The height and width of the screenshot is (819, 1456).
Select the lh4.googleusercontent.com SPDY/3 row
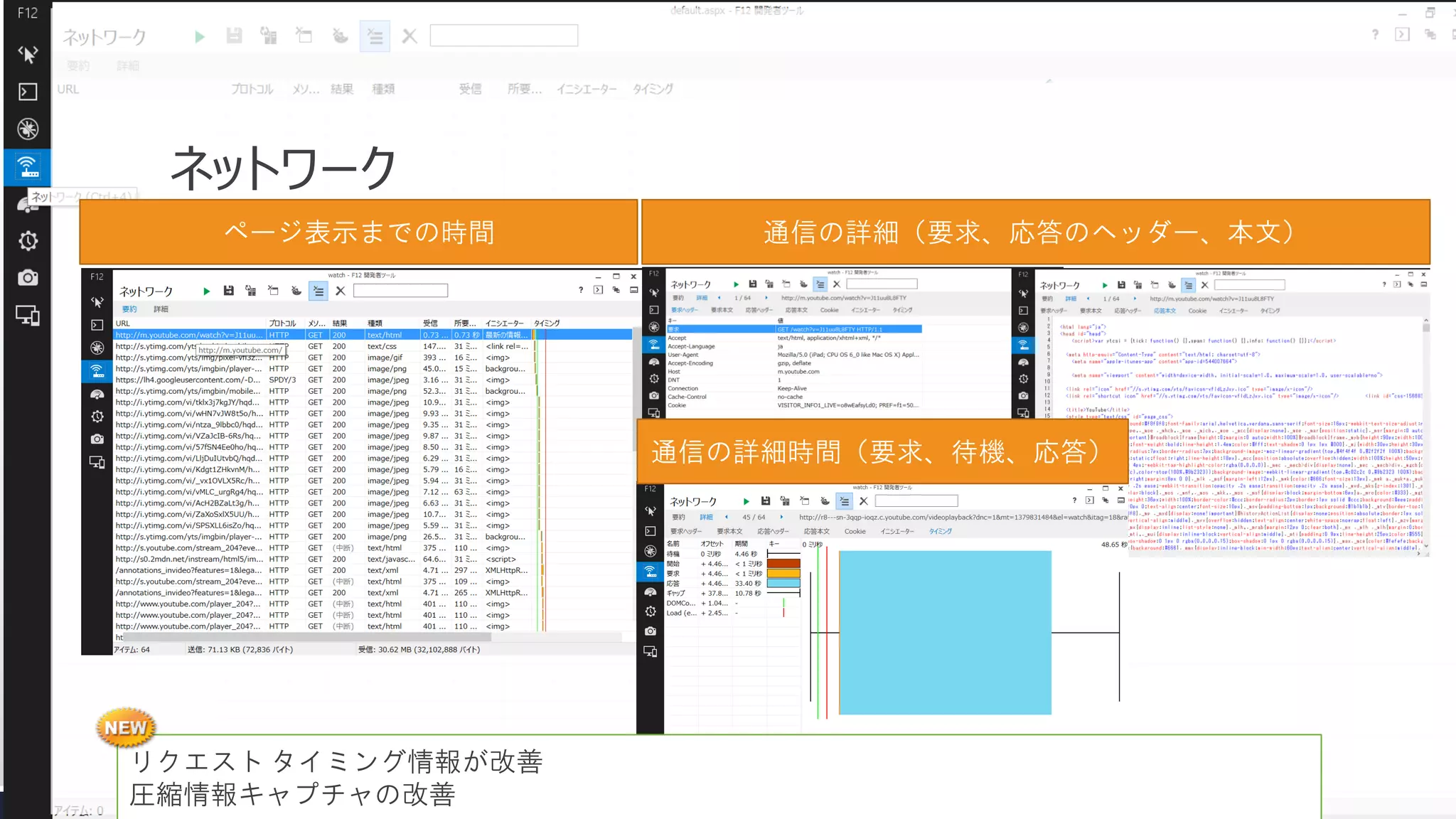(373, 380)
